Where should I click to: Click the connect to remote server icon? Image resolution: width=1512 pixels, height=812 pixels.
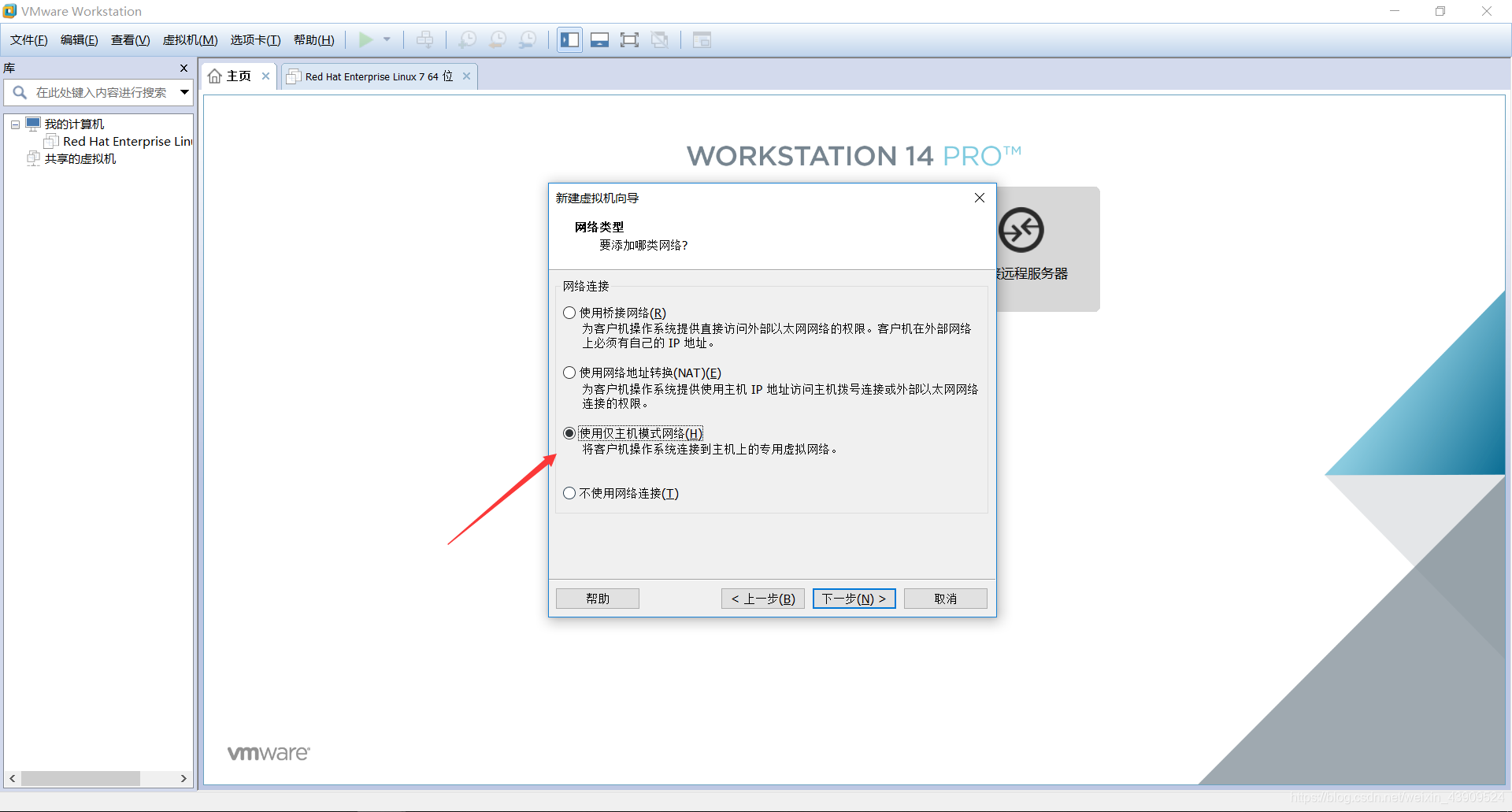point(1021,230)
